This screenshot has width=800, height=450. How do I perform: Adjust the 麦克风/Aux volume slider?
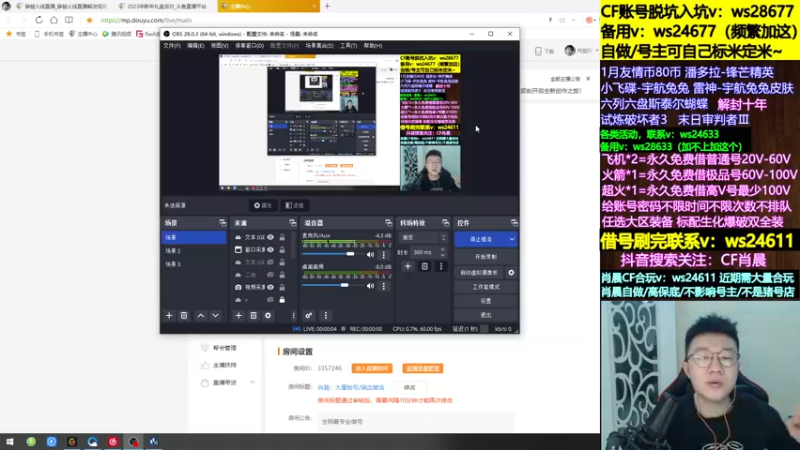[x=332, y=254]
